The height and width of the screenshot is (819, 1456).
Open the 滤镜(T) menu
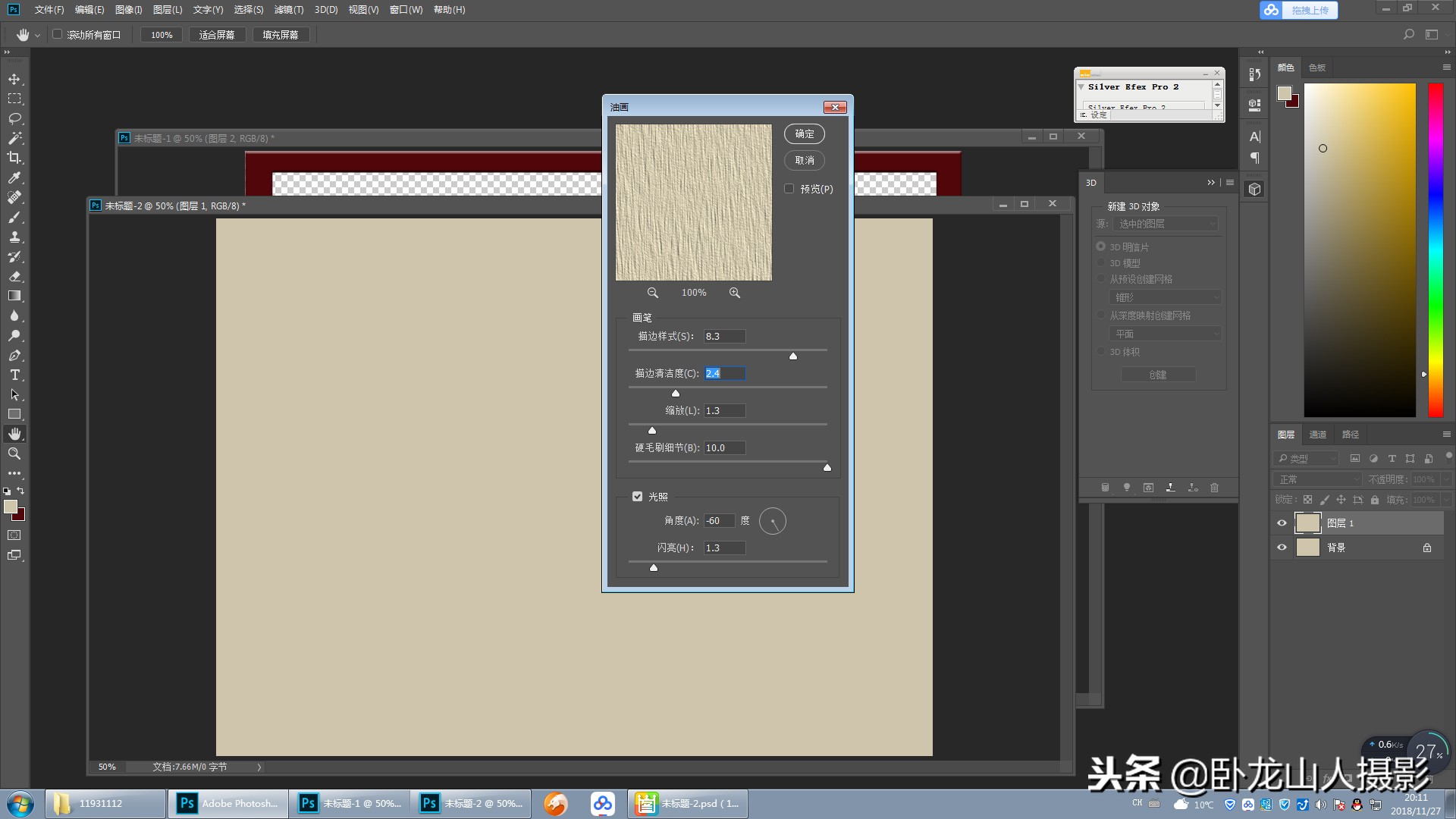[x=288, y=10]
